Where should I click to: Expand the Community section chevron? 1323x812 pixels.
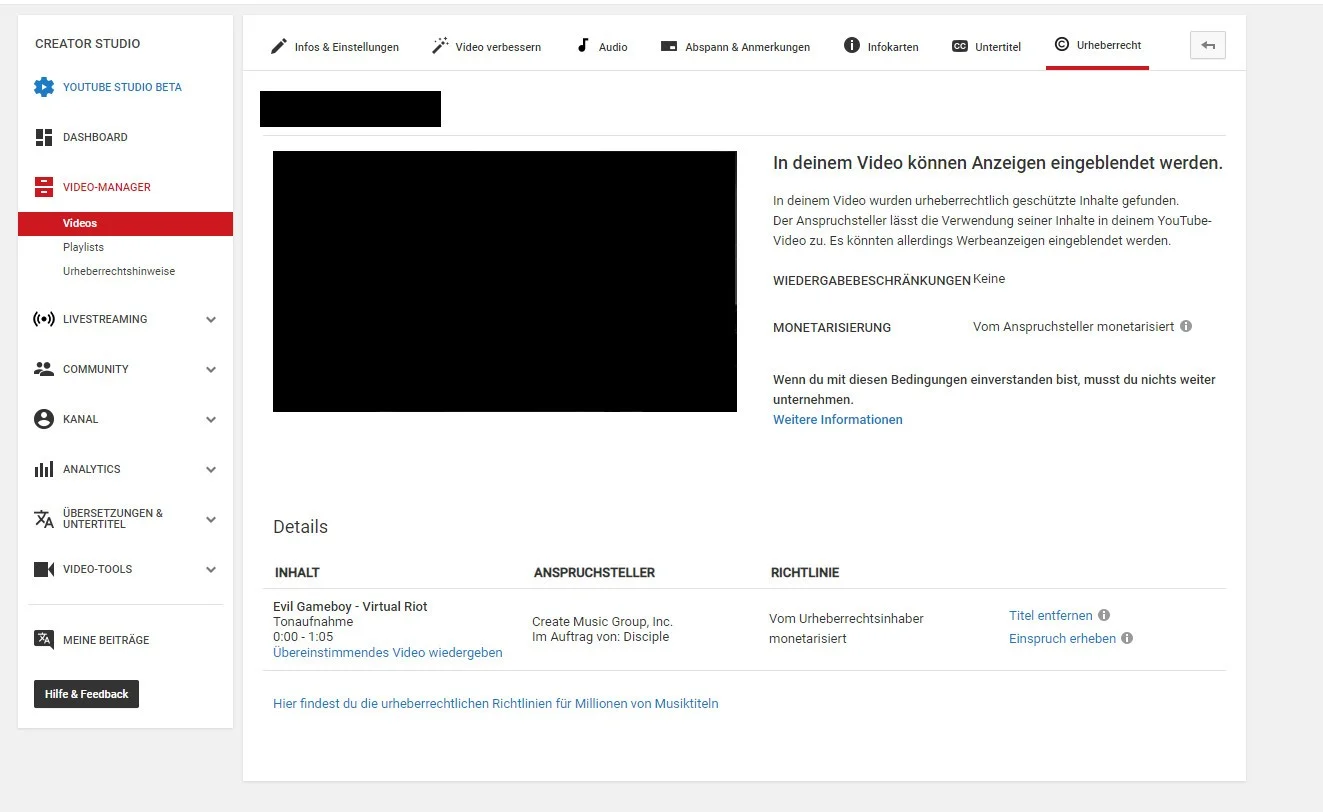tap(211, 370)
